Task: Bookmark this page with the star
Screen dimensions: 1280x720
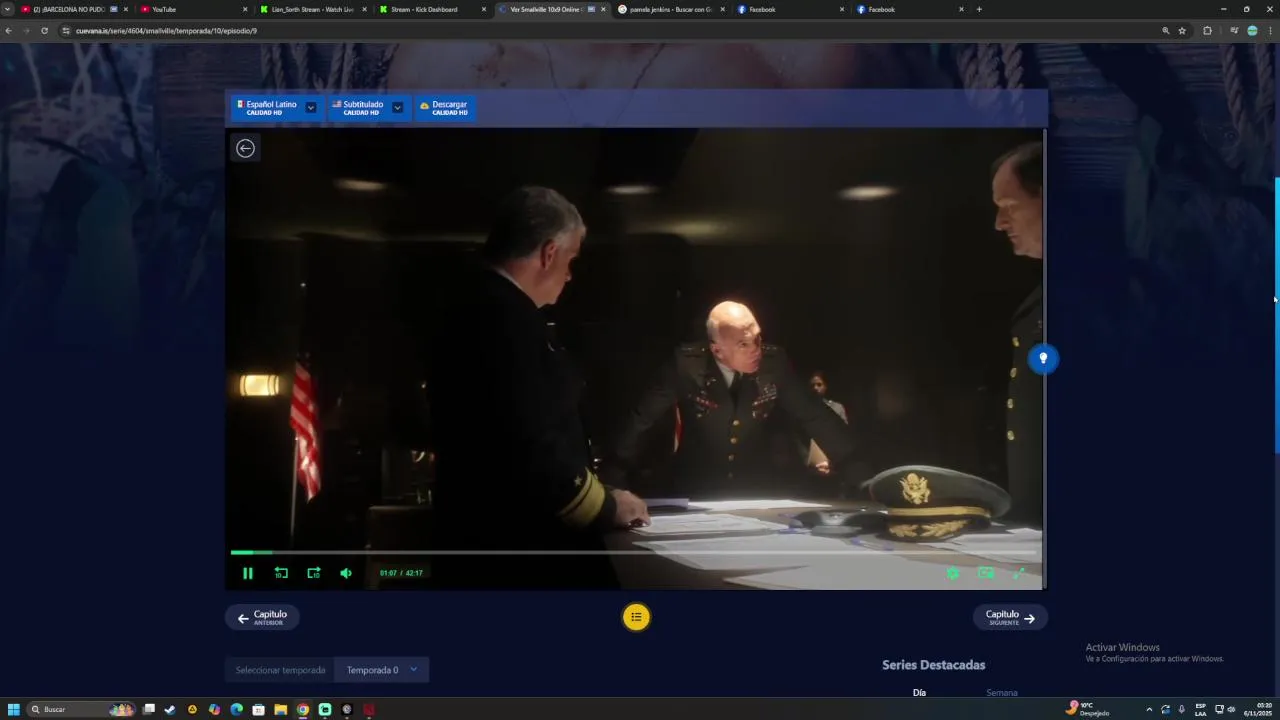Action: click(1182, 31)
